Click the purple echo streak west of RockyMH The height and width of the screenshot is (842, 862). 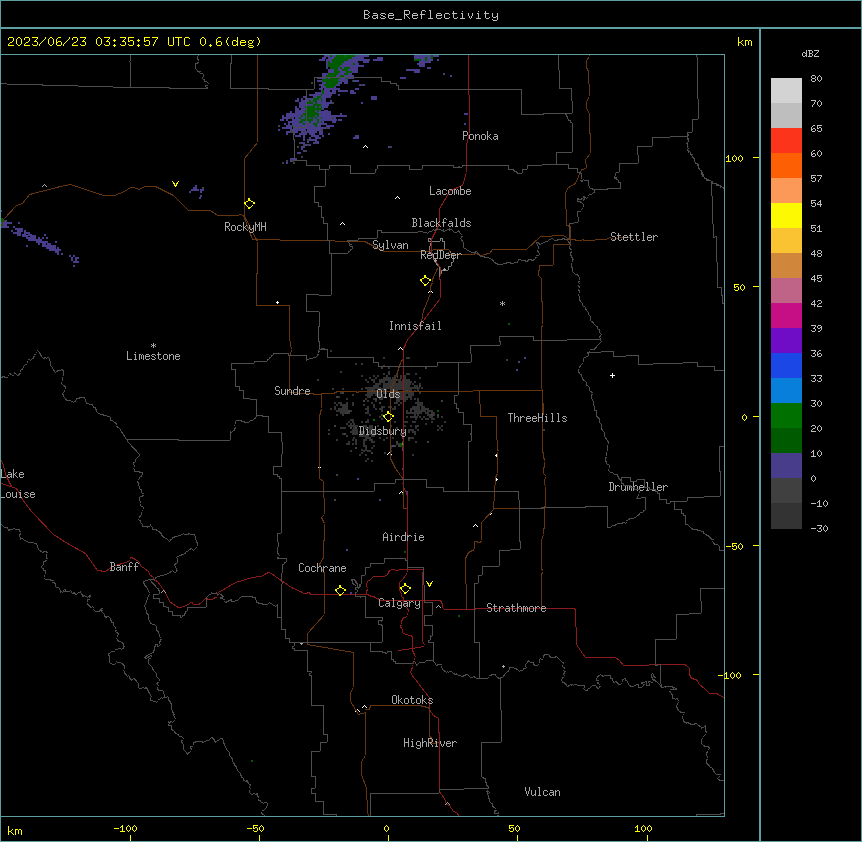(40, 241)
